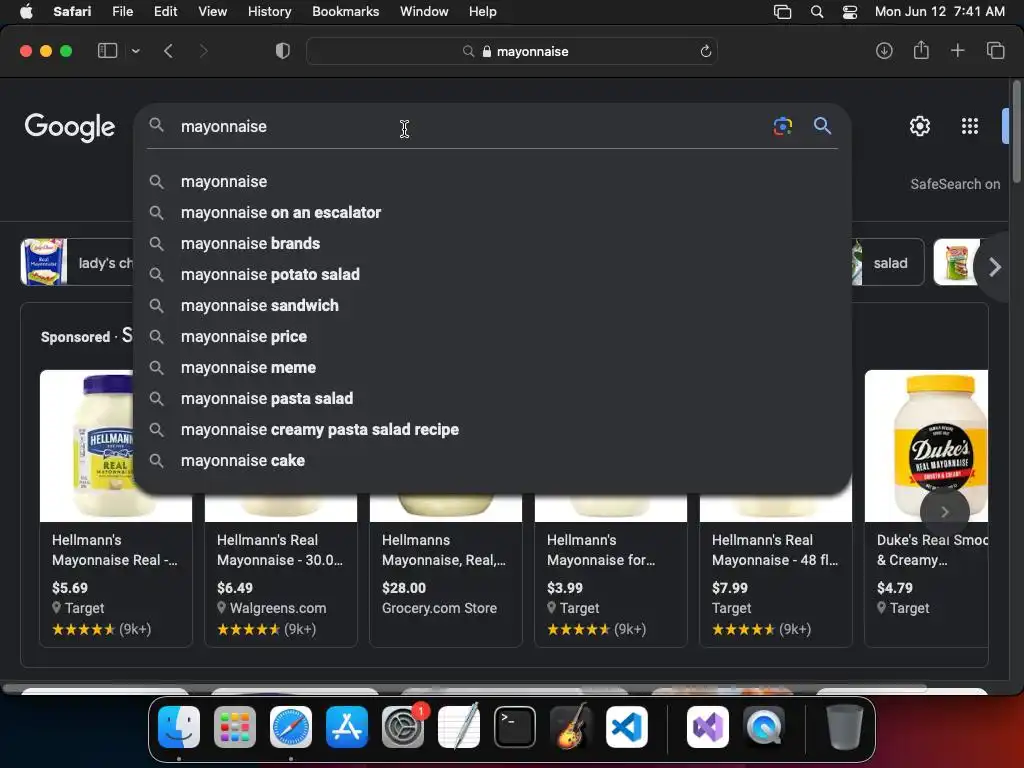The width and height of the screenshot is (1024, 768).
Task: Open Visual Studio Code from the Dock
Action: [627, 727]
